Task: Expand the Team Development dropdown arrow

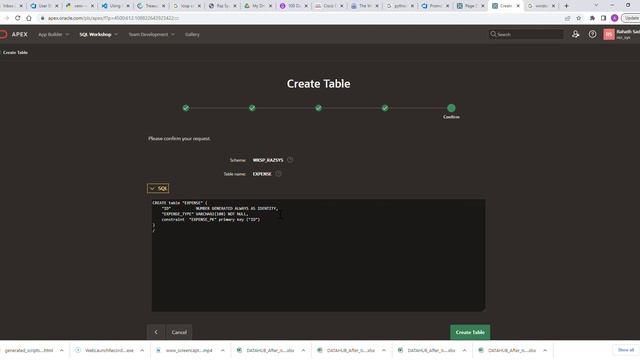Action: point(173,35)
